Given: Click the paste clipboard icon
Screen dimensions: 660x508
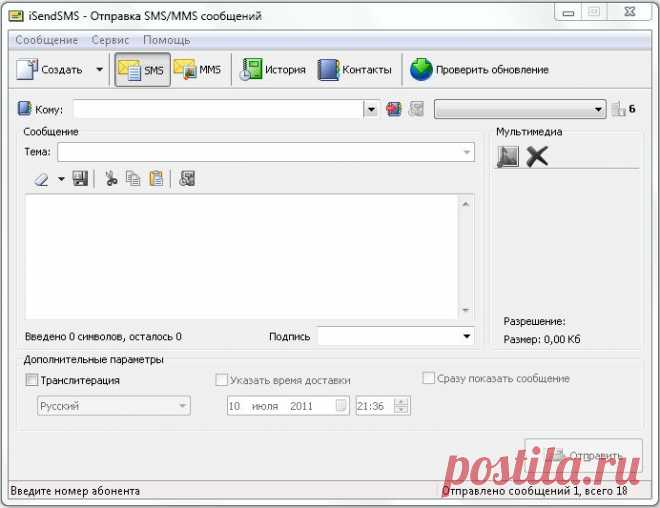Looking at the screenshot, I should (156, 179).
